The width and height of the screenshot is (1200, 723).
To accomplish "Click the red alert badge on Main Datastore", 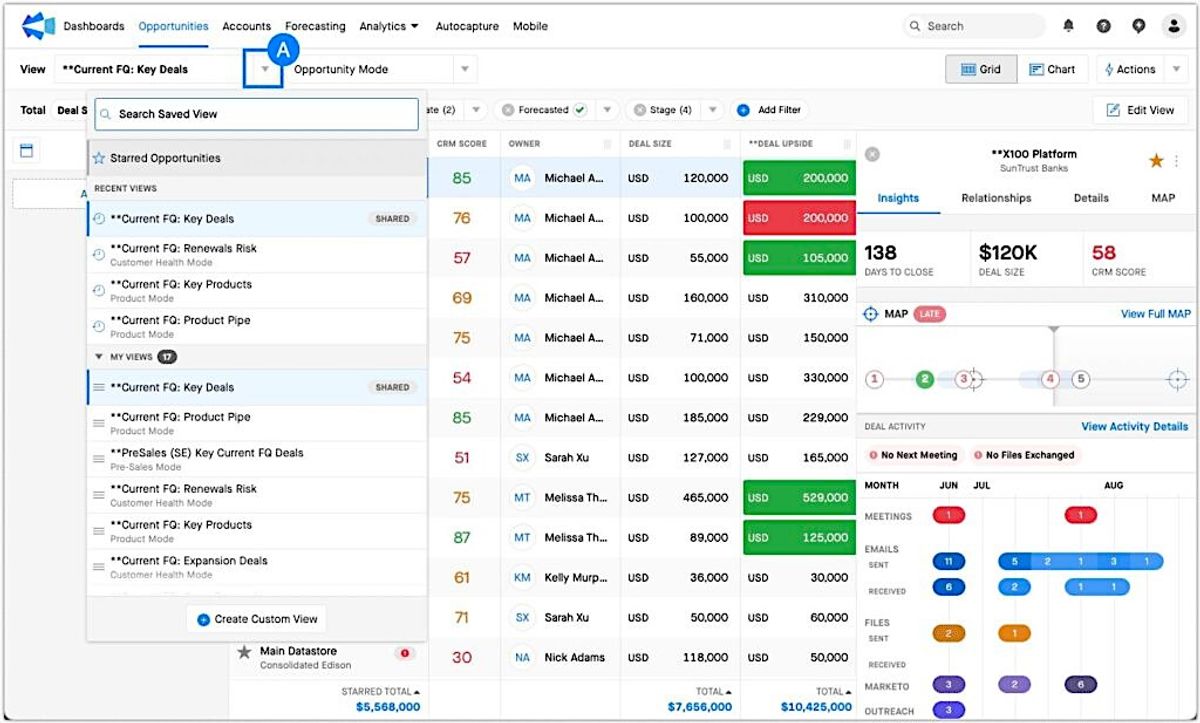I will (405, 654).
